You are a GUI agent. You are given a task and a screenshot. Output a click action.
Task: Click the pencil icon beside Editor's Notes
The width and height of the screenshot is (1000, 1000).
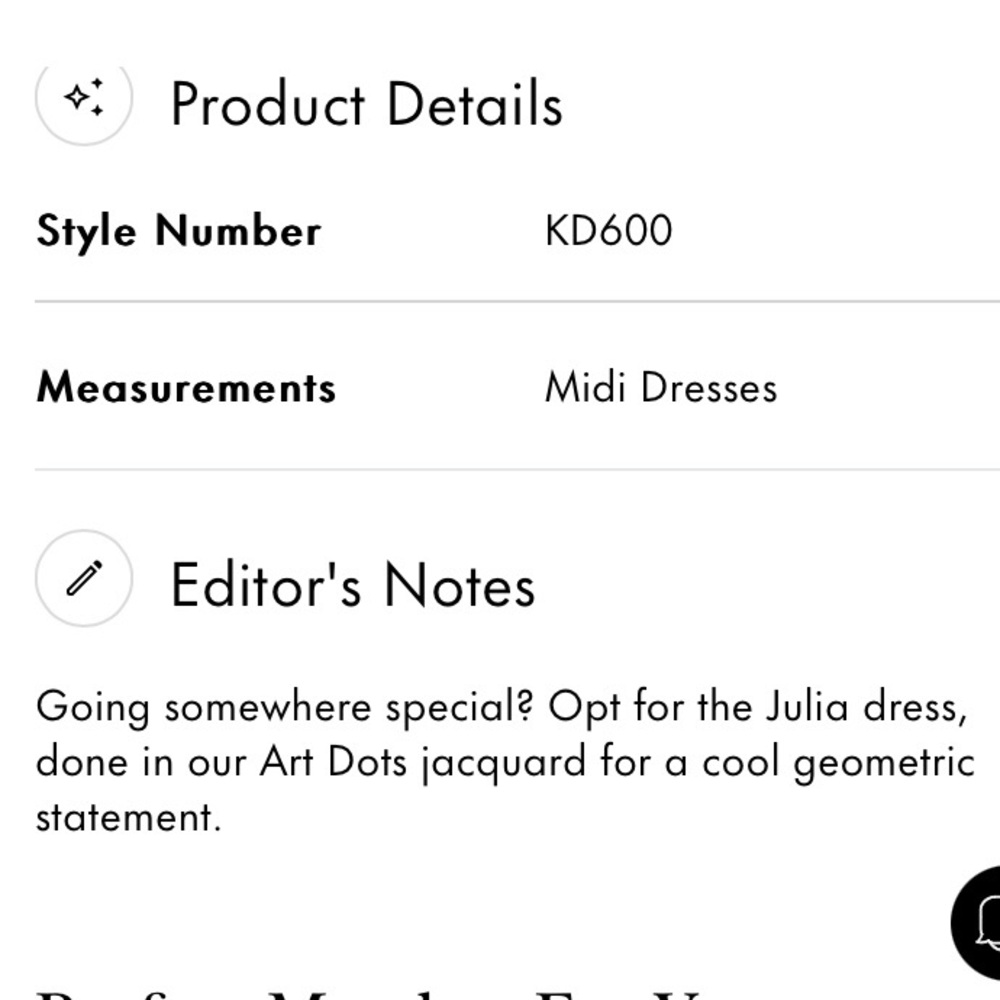tap(84, 578)
